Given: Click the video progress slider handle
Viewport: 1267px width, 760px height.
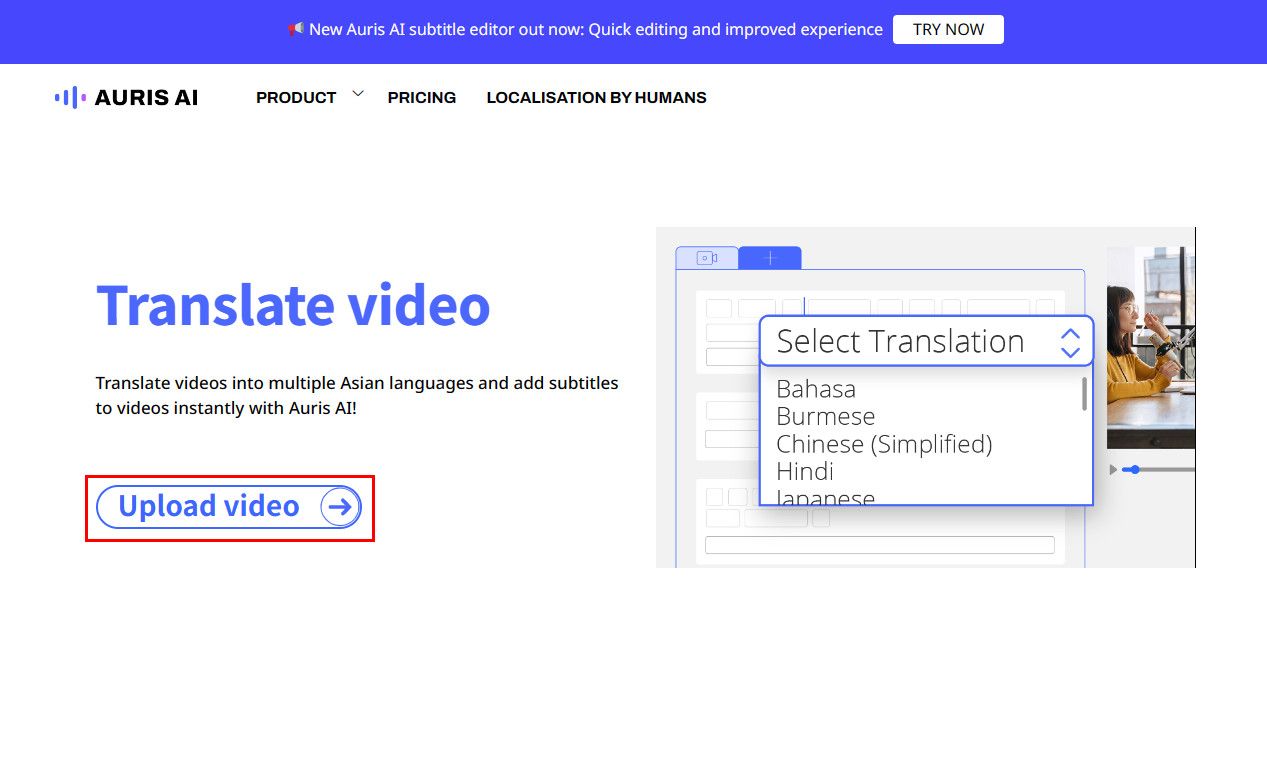Looking at the screenshot, I should click(x=1134, y=469).
